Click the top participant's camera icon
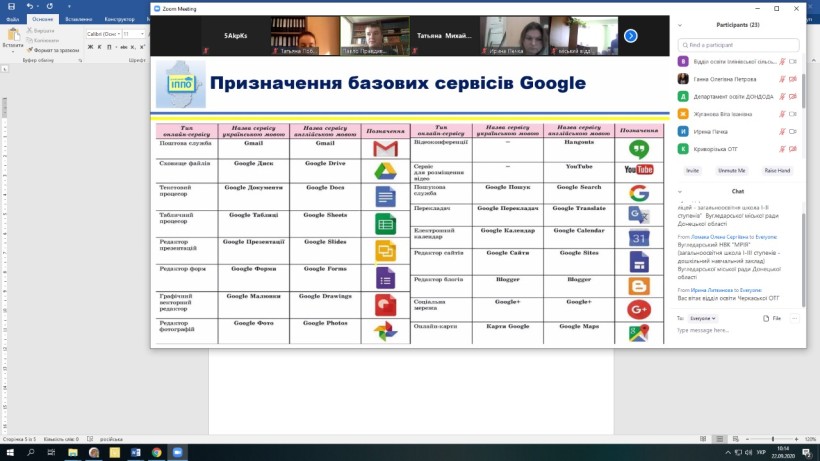 point(793,62)
